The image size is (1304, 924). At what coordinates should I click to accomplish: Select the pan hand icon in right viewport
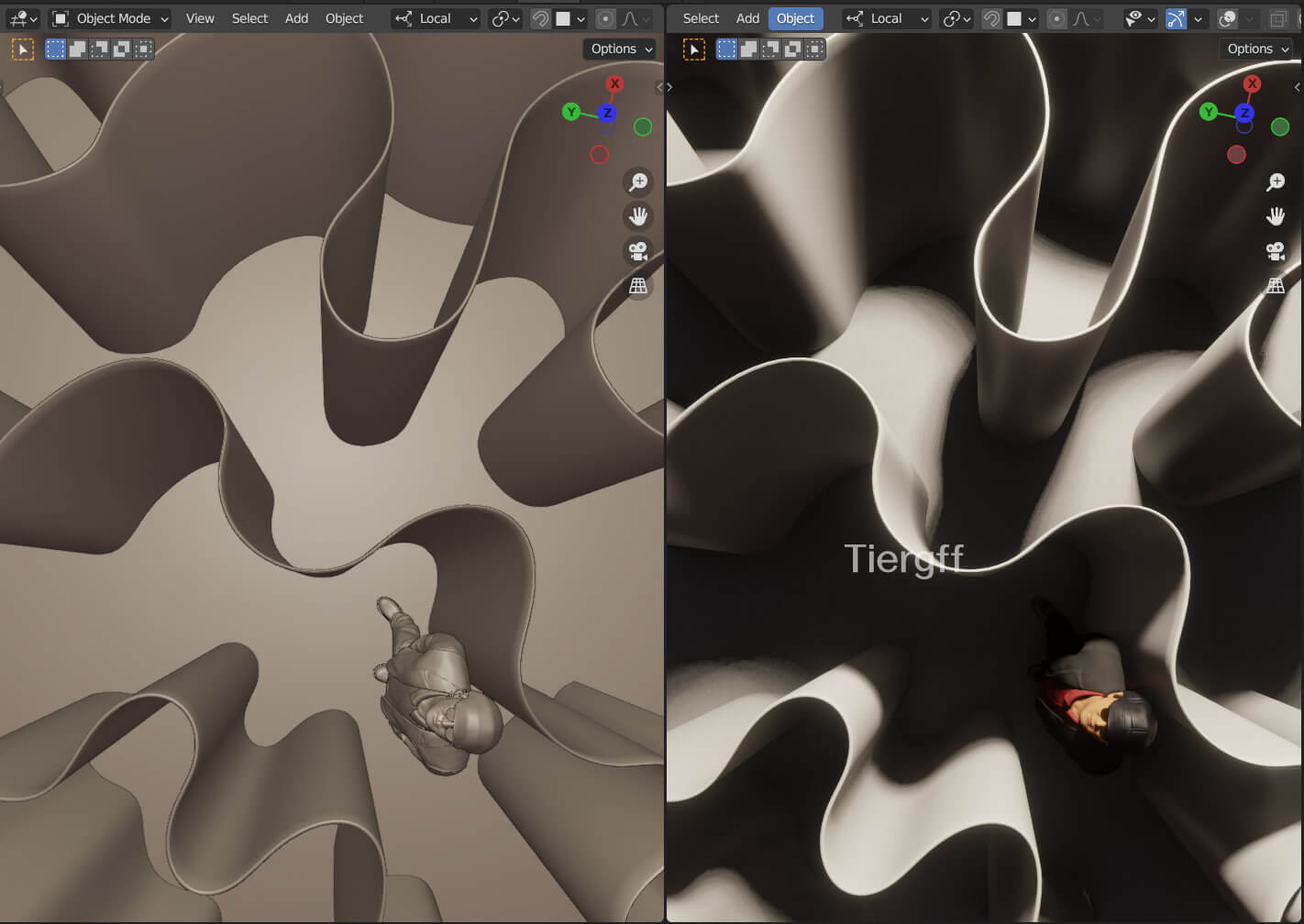click(1275, 216)
